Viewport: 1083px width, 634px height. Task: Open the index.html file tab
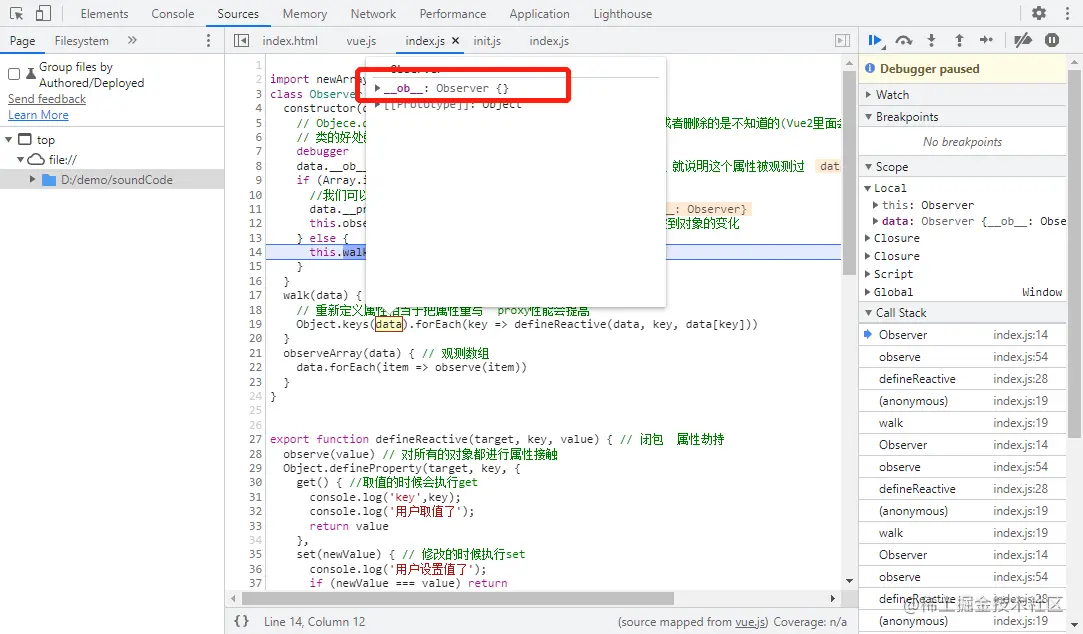290,41
